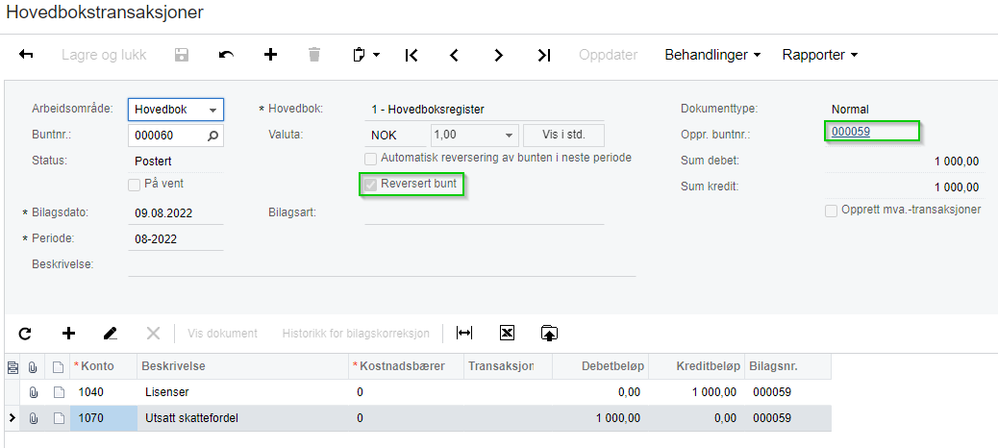Go to previous record arrow

454,55
